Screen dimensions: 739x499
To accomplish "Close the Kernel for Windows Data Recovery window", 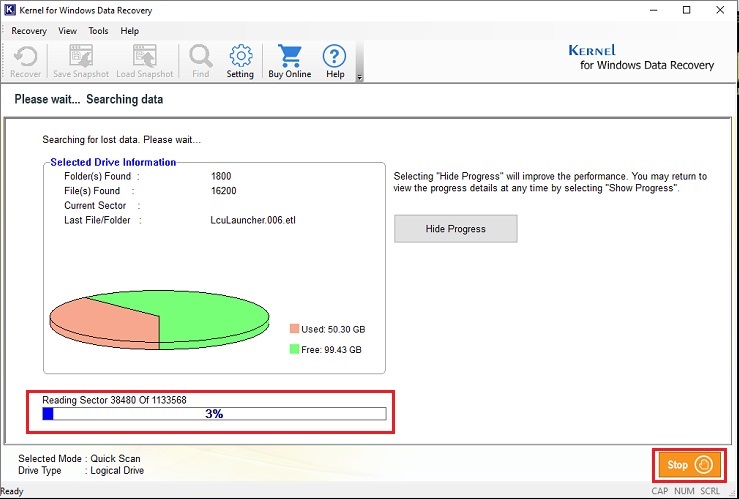I will click(x=720, y=10).
